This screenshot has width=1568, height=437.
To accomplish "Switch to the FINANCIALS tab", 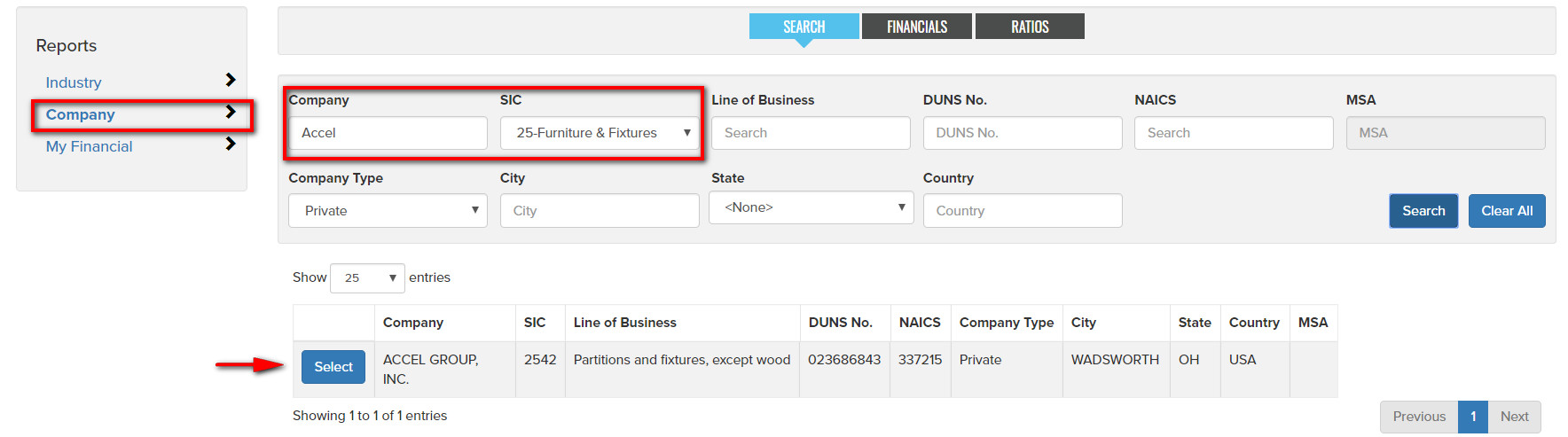I will pos(917,27).
